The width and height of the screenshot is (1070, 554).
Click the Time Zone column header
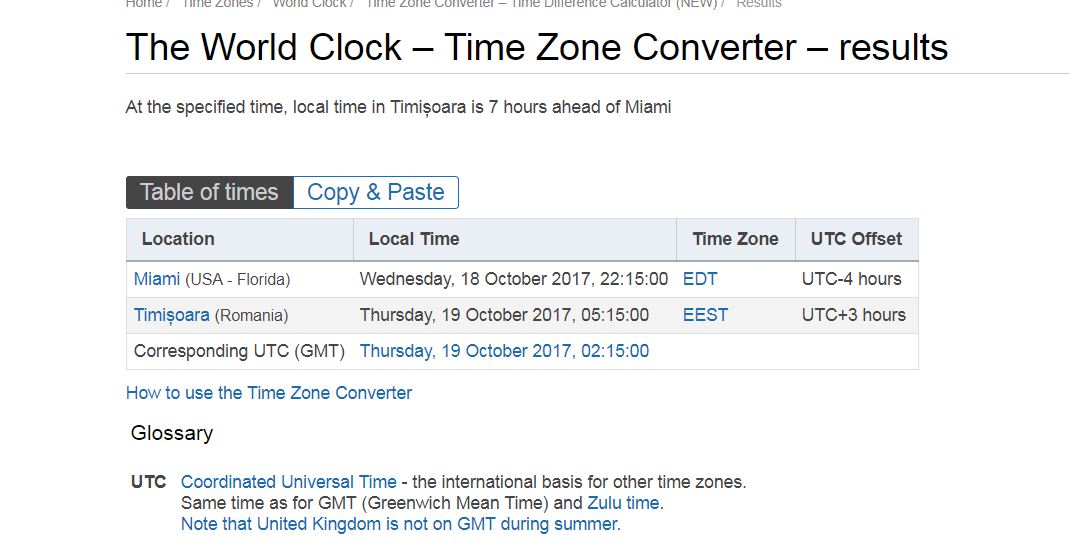(x=735, y=239)
